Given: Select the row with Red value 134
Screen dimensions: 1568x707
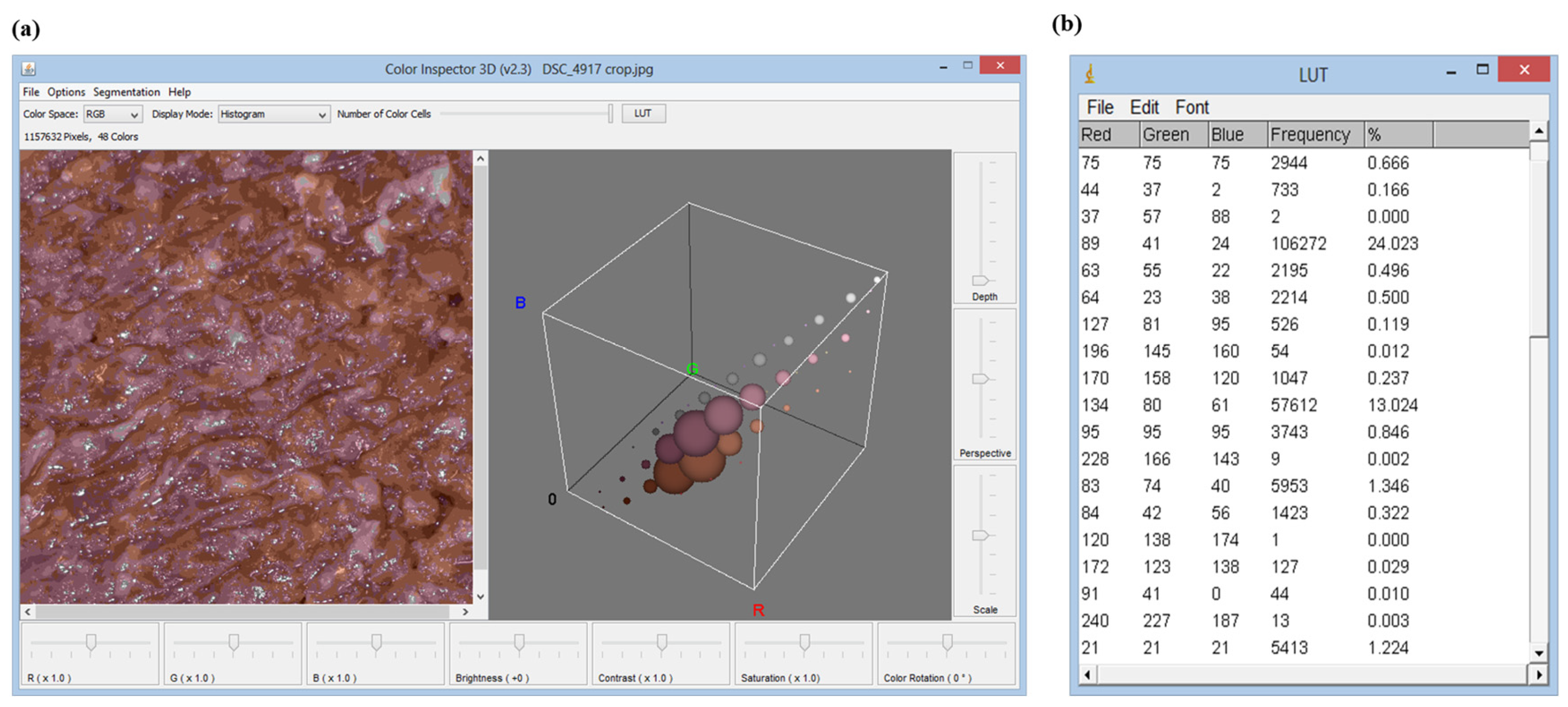Looking at the screenshot, I should 1095,405.
